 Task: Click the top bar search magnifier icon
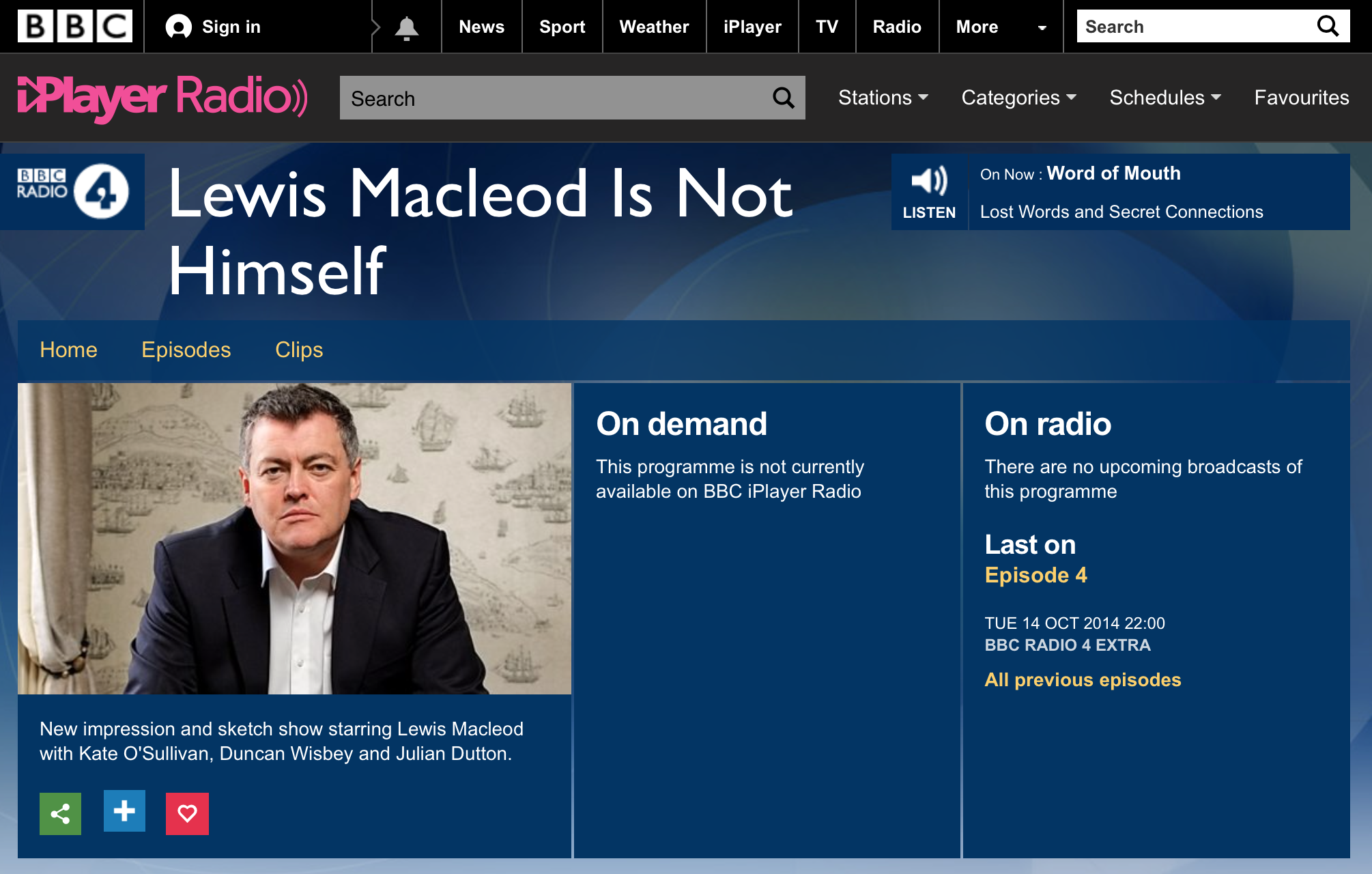click(x=1328, y=26)
